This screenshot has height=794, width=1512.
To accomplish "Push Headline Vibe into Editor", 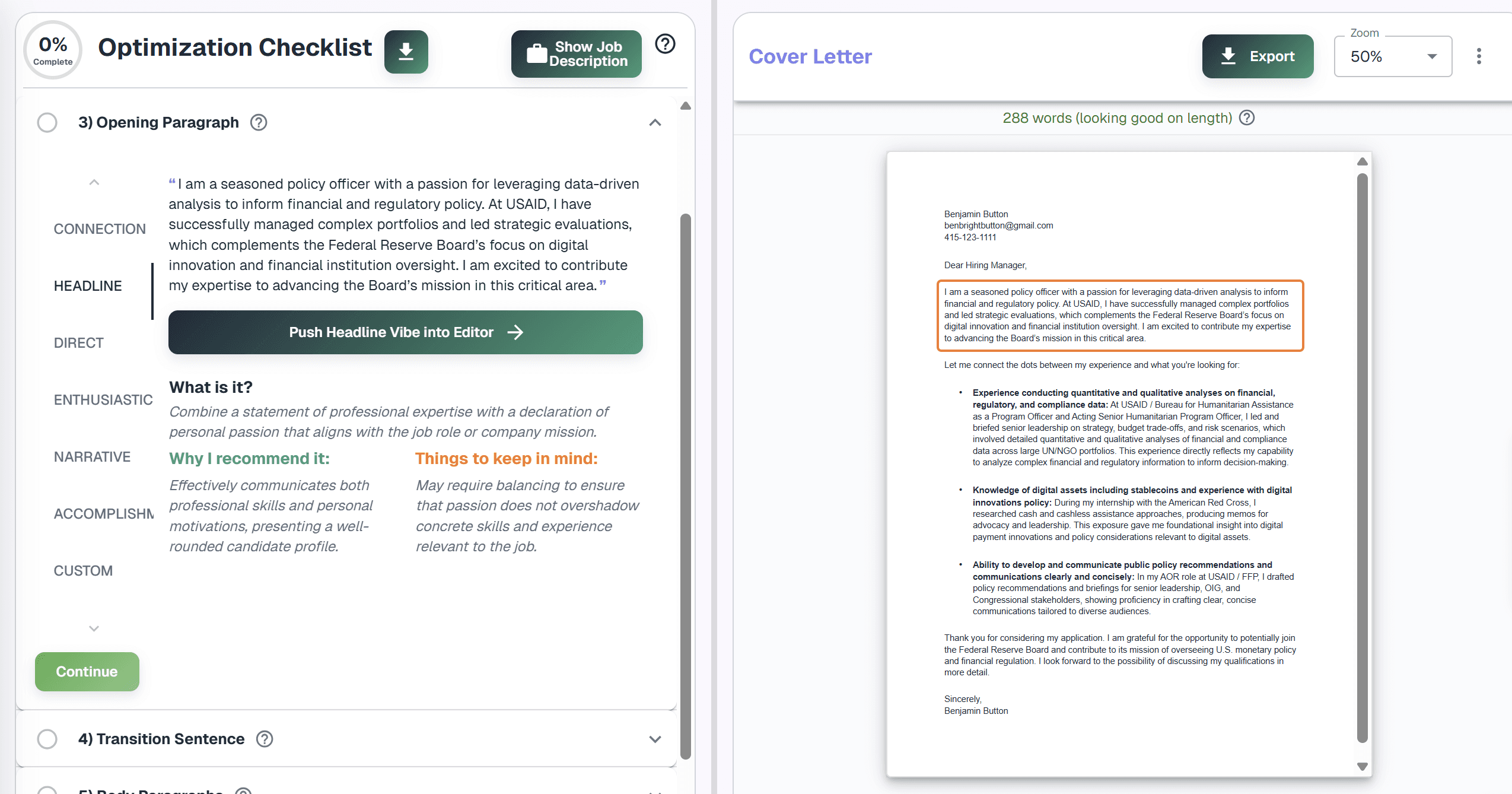I will click(x=405, y=332).
